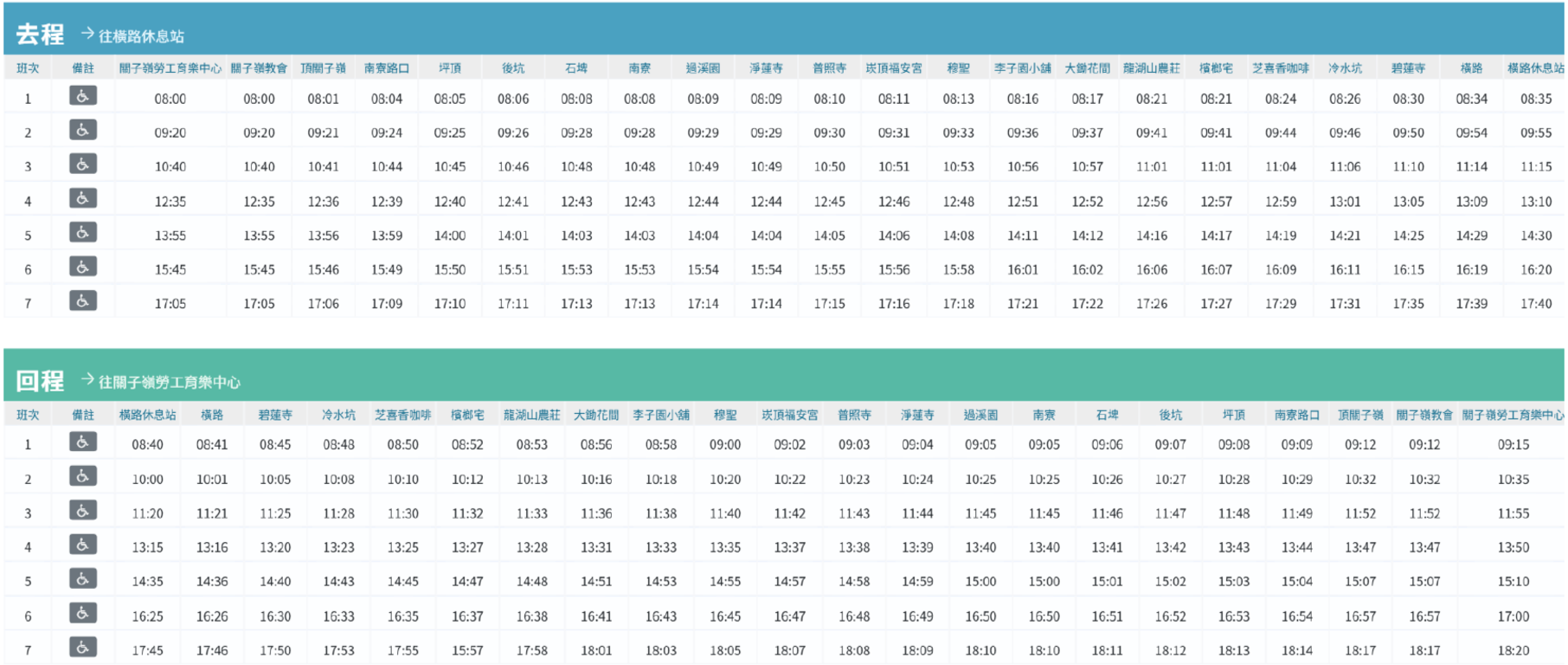Select the 15:57 time in 回程 trip 7

pyautogui.click(x=467, y=650)
